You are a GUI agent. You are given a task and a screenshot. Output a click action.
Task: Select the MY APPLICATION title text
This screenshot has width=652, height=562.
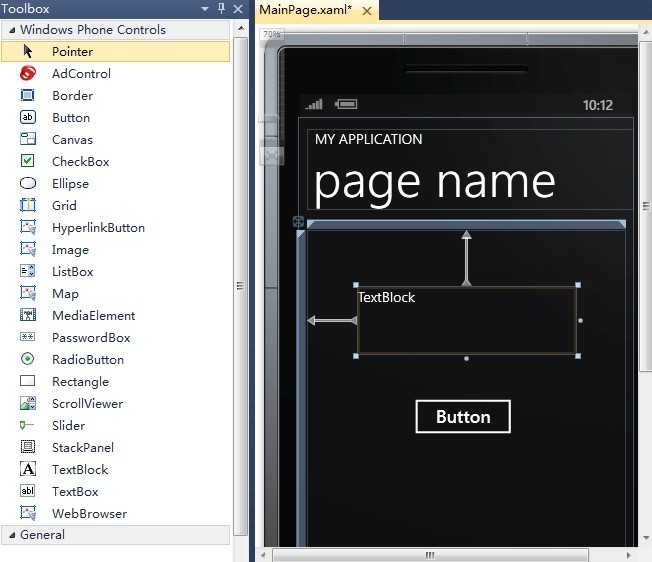368,139
